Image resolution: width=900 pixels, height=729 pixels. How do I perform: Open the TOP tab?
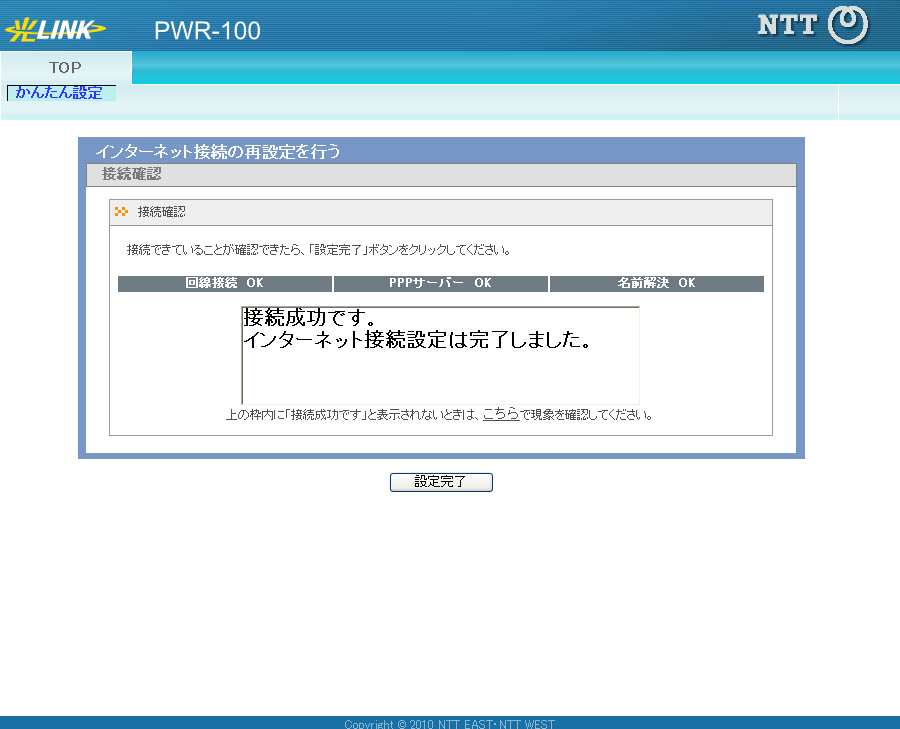point(66,68)
